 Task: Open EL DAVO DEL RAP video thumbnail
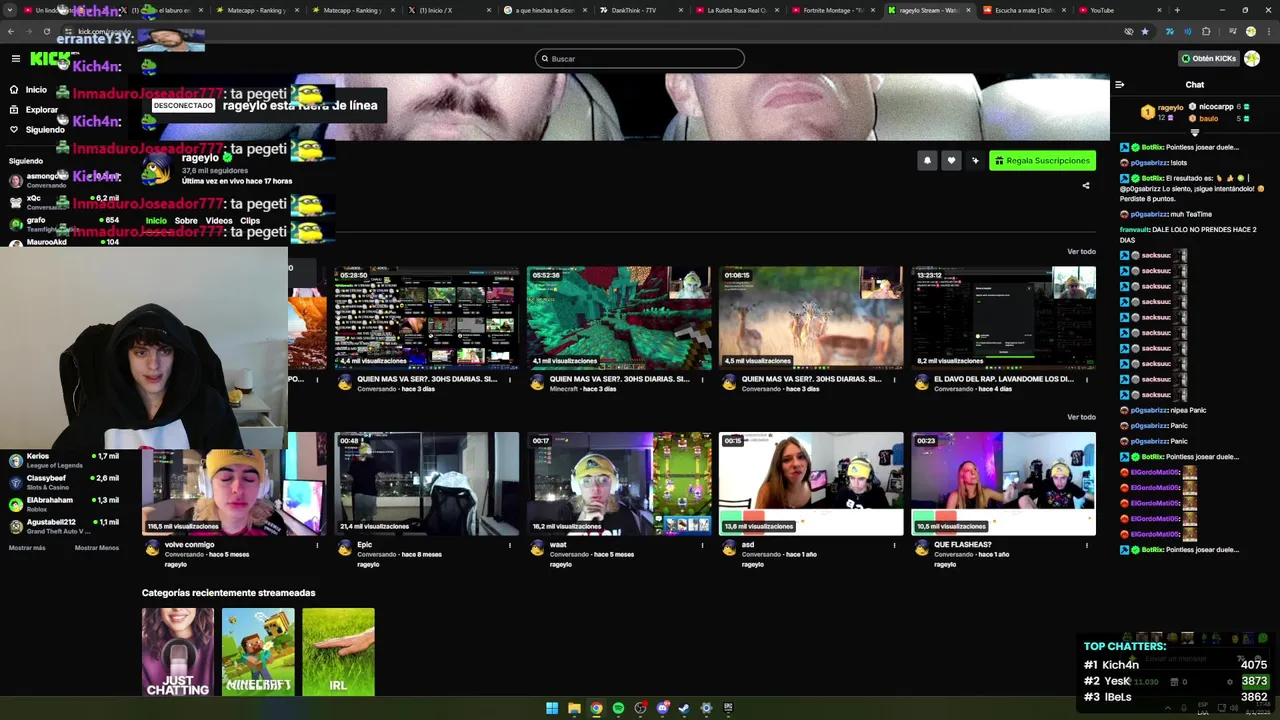(x=1003, y=318)
